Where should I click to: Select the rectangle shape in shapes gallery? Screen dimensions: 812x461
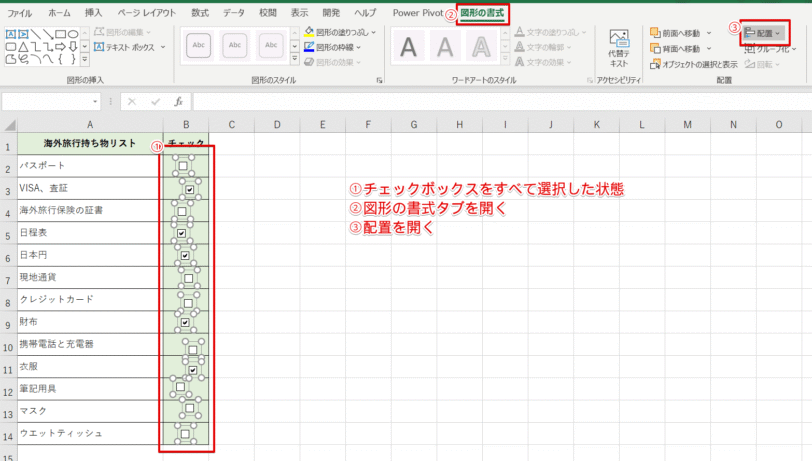(61, 34)
